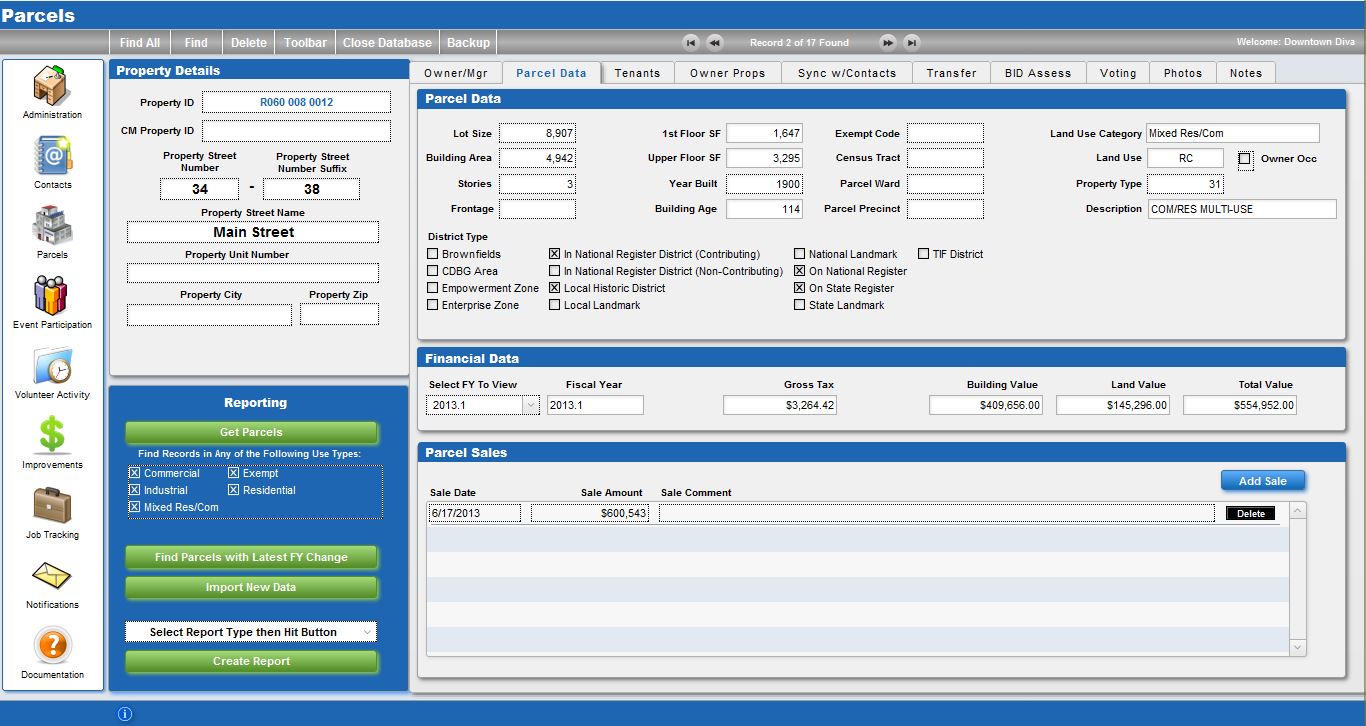The width and height of the screenshot is (1366, 726).
Task: Switch to the BID Assess tab
Action: [1037, 73]
